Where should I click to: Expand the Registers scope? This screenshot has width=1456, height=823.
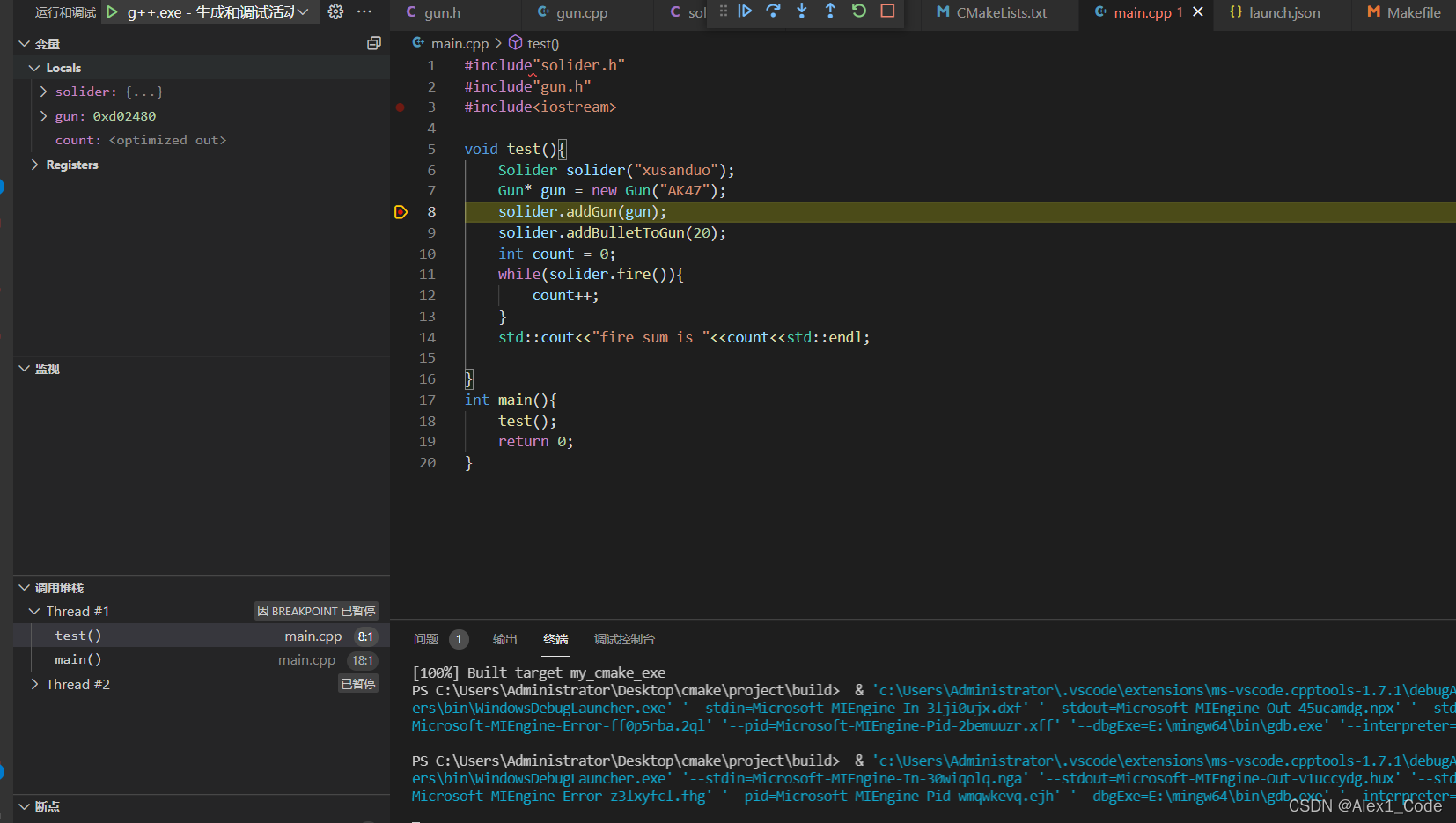34,165
